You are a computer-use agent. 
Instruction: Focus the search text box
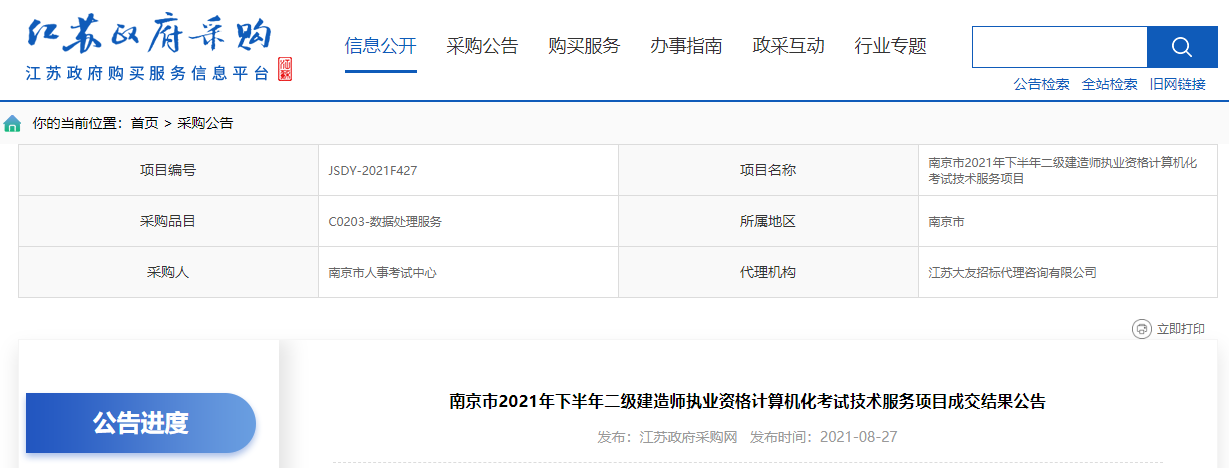(1059, 47)
